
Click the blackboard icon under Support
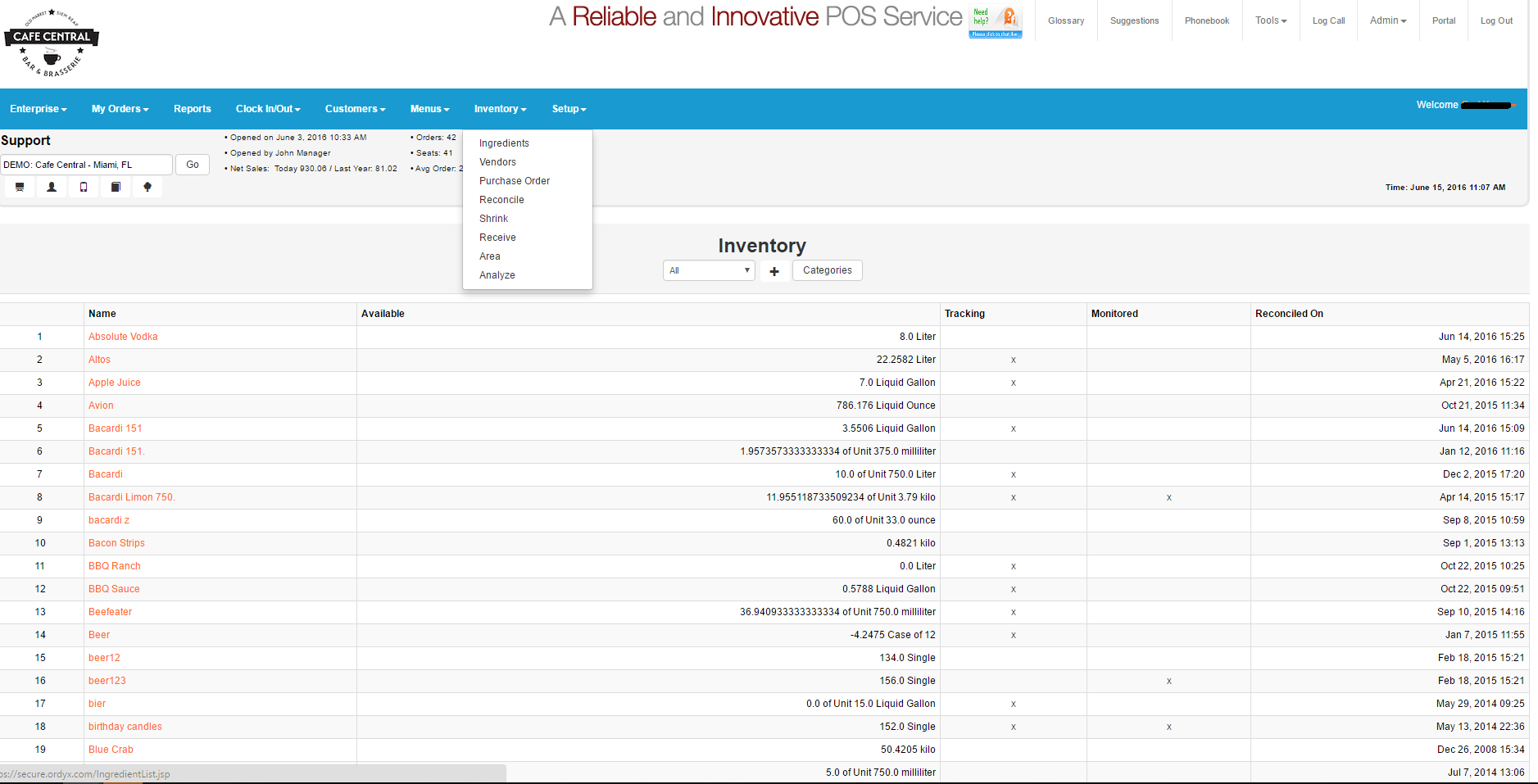tap(20, 187)
